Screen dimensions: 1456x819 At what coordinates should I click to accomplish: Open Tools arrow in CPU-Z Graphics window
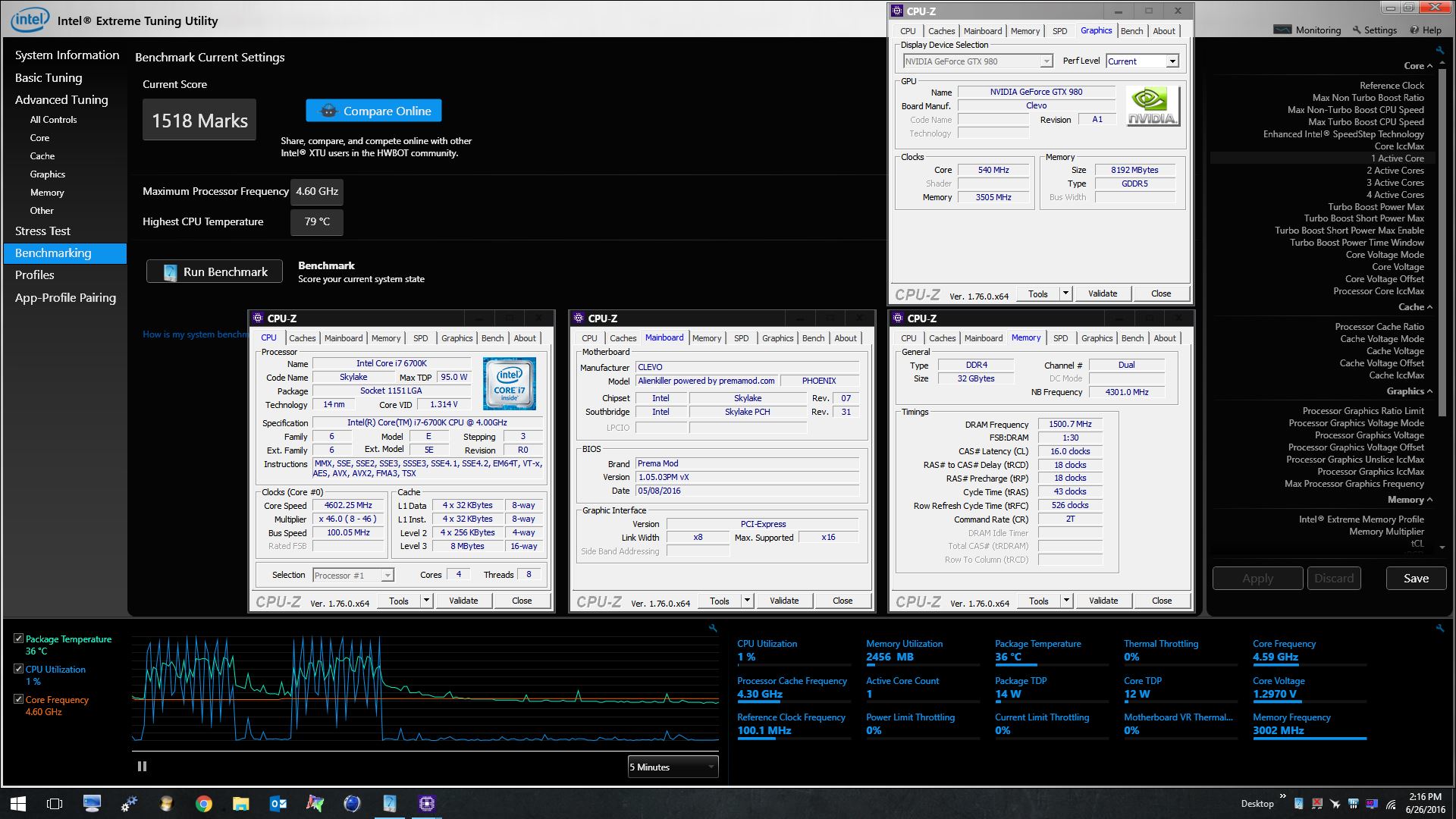(1065, 293)
